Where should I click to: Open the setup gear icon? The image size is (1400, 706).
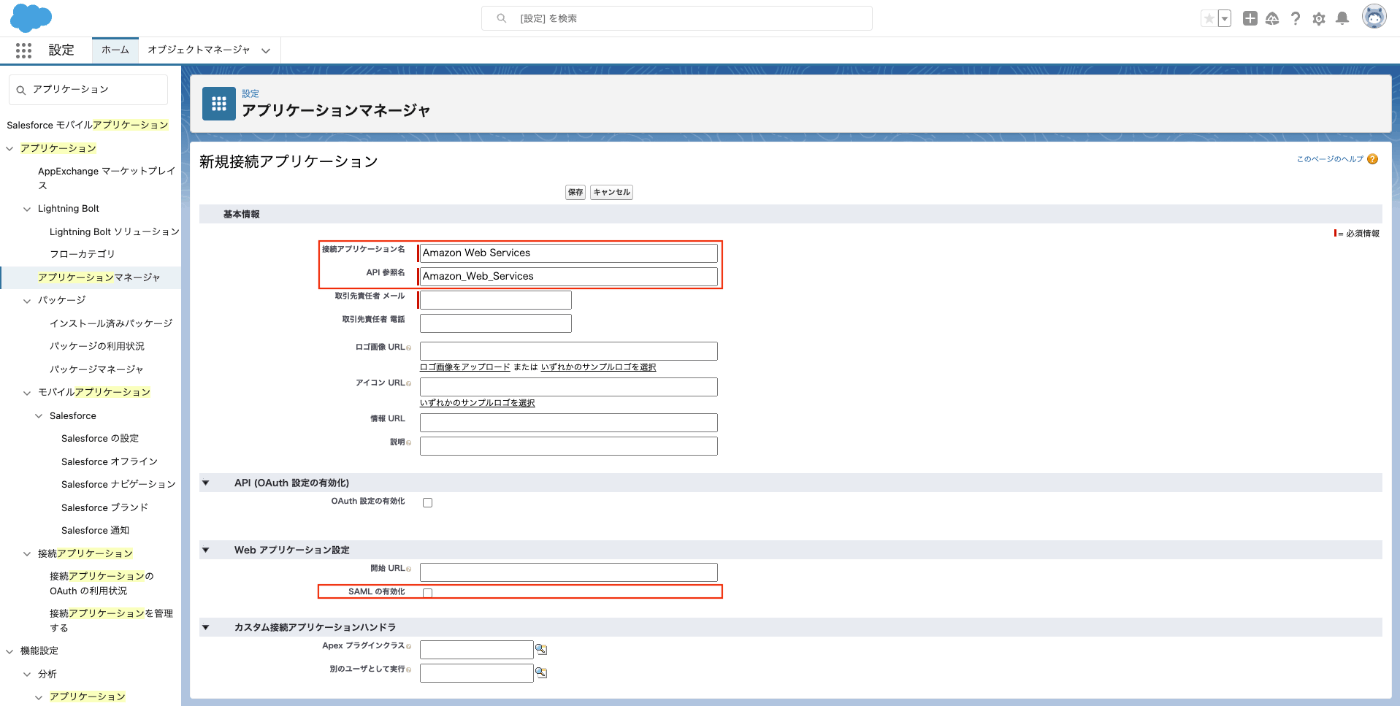click(1319, 18)
